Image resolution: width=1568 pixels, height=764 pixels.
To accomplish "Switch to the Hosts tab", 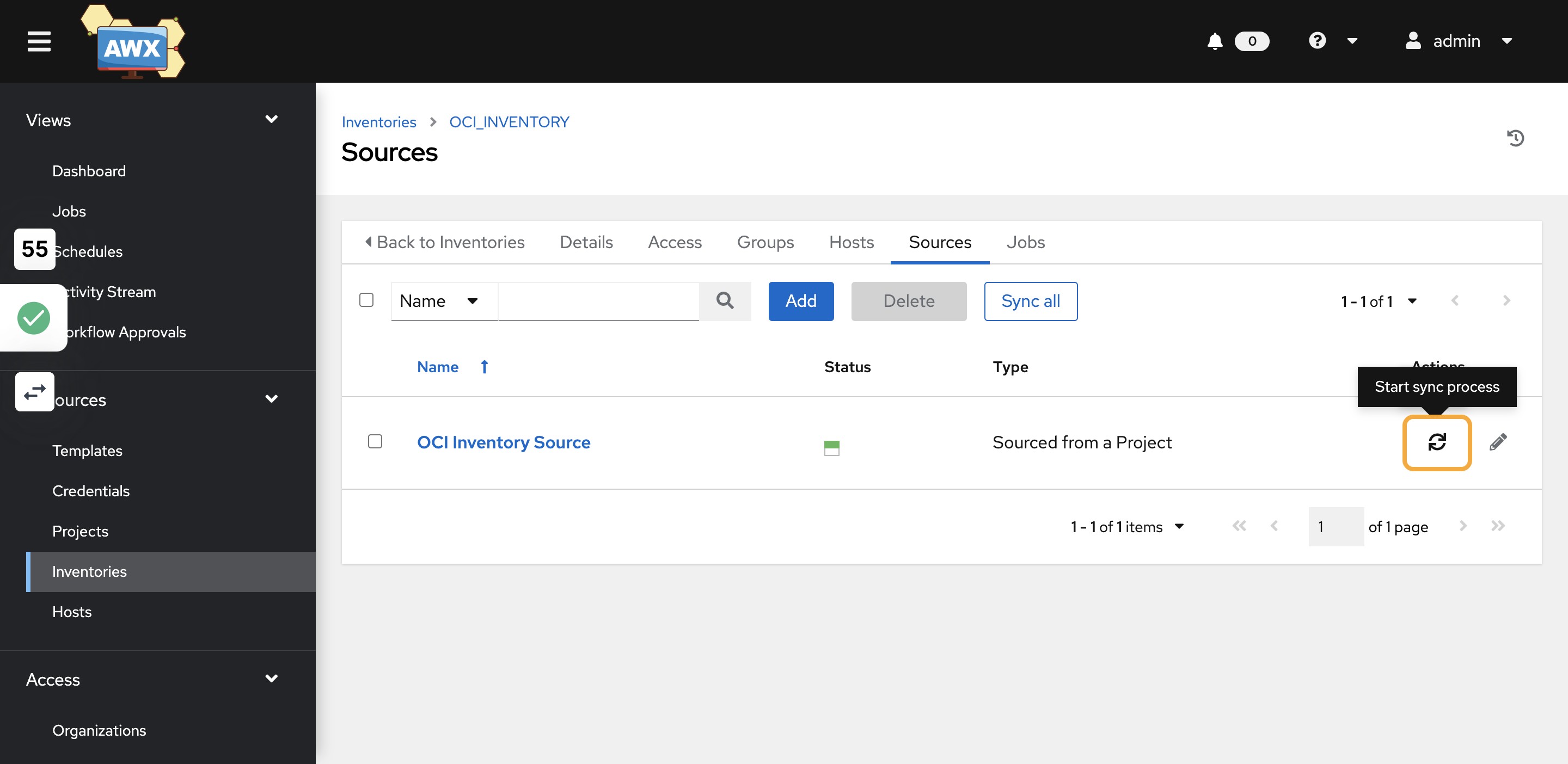I will (x=851, y=242).
